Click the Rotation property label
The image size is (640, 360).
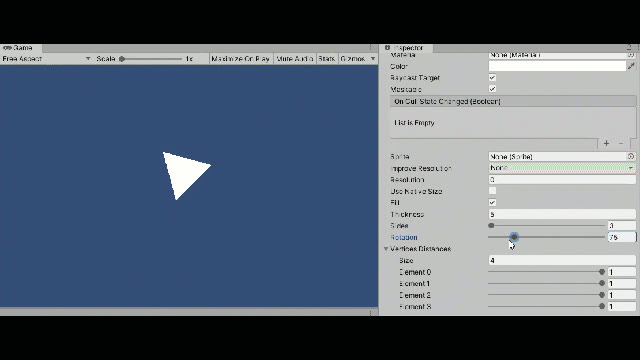coord(404,237)
